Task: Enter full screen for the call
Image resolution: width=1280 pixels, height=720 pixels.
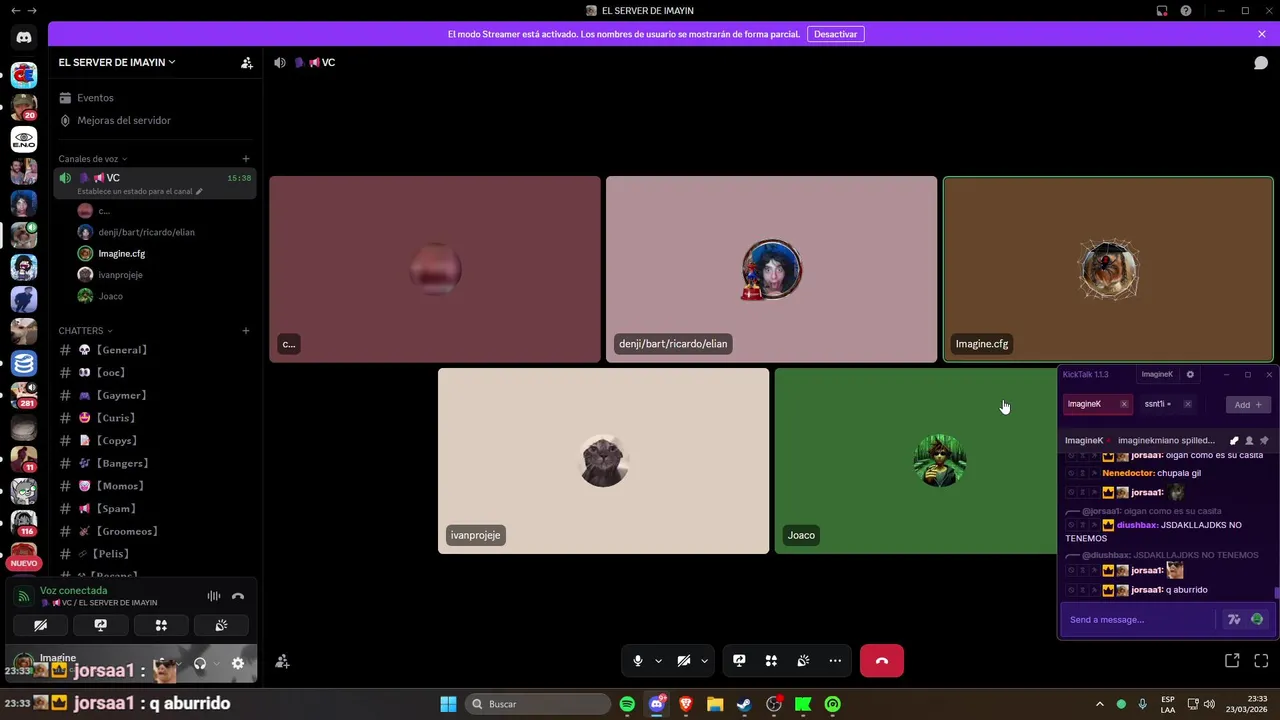Action: click(x=1261, y=661)
